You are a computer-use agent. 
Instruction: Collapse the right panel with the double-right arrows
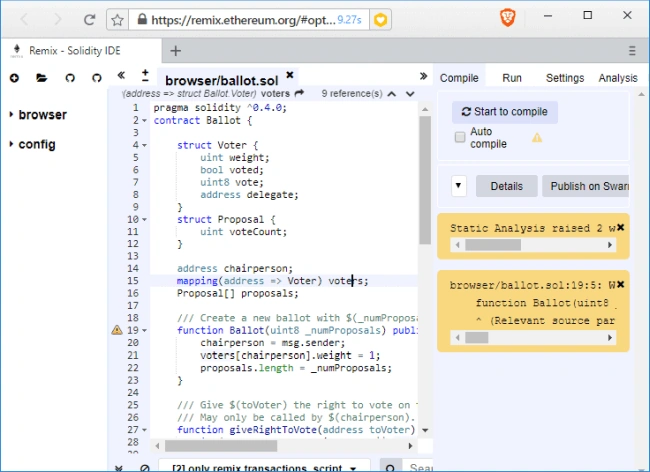tap(423, 76)
